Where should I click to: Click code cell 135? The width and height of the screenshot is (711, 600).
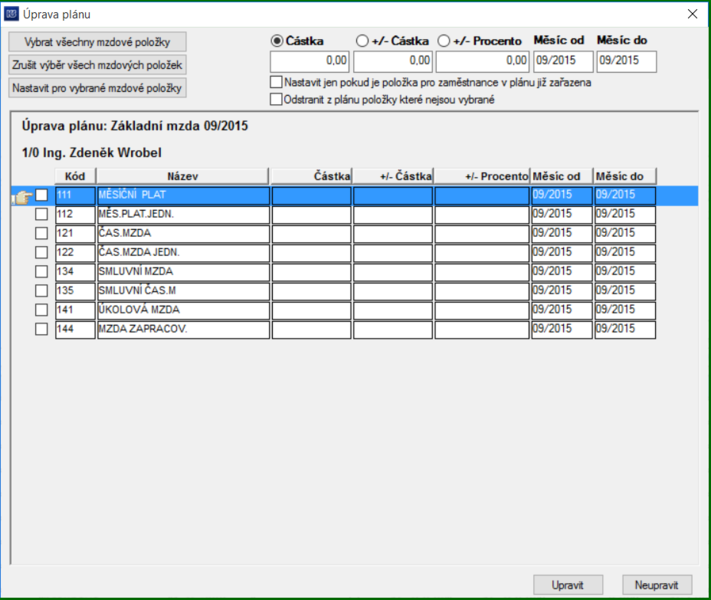(75, 291)
